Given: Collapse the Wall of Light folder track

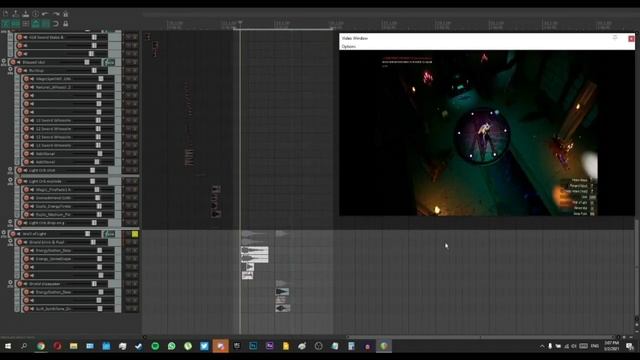Looking at the screenshot, I should 4,233.
